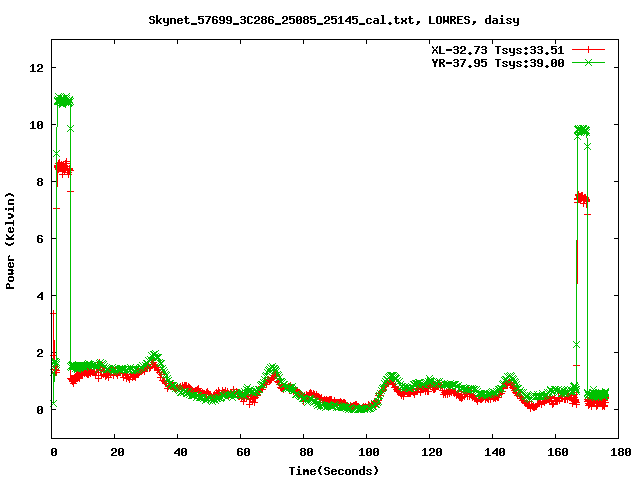Click the second red calibration plateau near 7.4 Kelvin
Image resolution: width=640 pixels, height=480 pixels.
coord(582,199)
